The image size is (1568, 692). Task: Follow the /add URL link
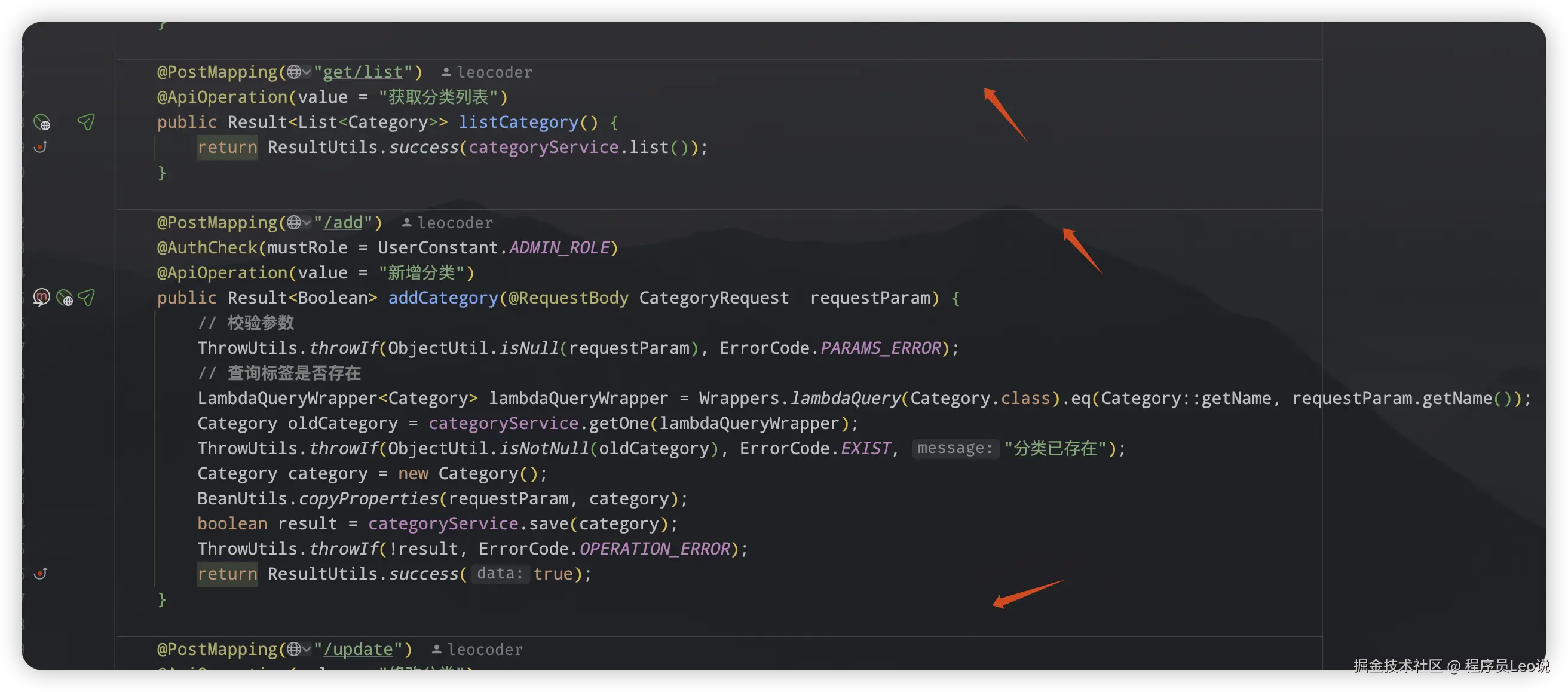tap(342, 222)
